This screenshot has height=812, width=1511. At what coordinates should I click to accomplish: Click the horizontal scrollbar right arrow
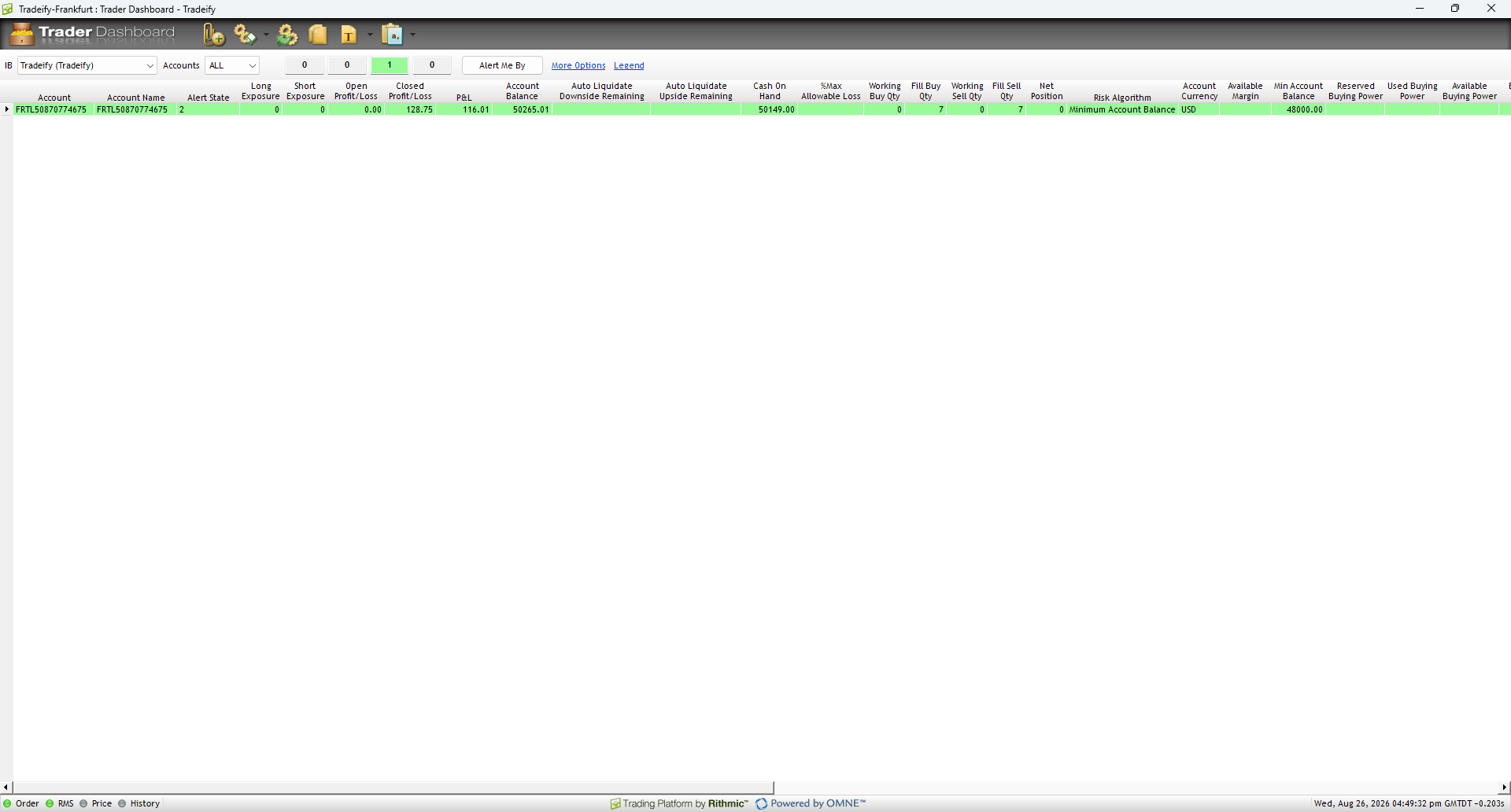pos(1505,787)
